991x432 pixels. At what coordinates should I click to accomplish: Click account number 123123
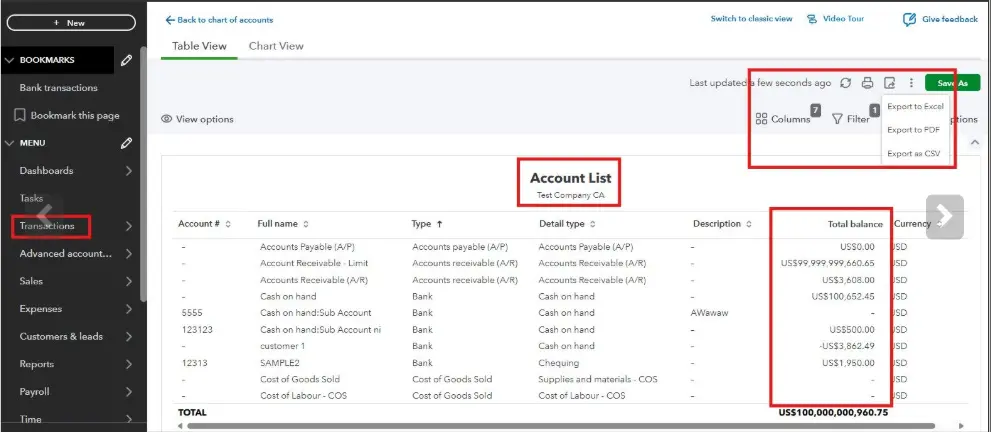coord(195,330)
